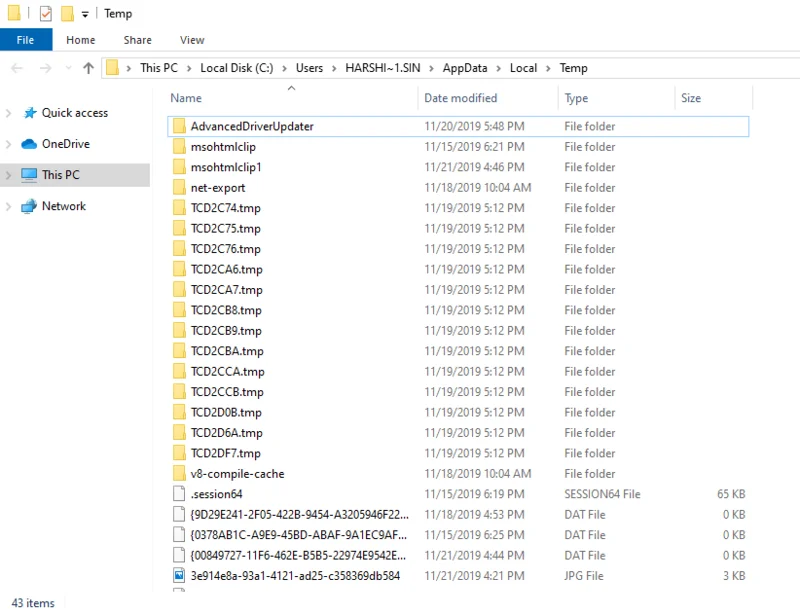Switch to the Share ribbon tab
This screenshot has height=615, width=800.
click(x=137, y=40)
